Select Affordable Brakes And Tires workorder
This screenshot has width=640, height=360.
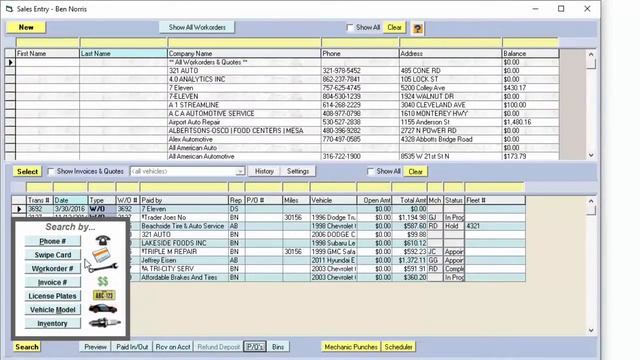click(x=327, y=278)
